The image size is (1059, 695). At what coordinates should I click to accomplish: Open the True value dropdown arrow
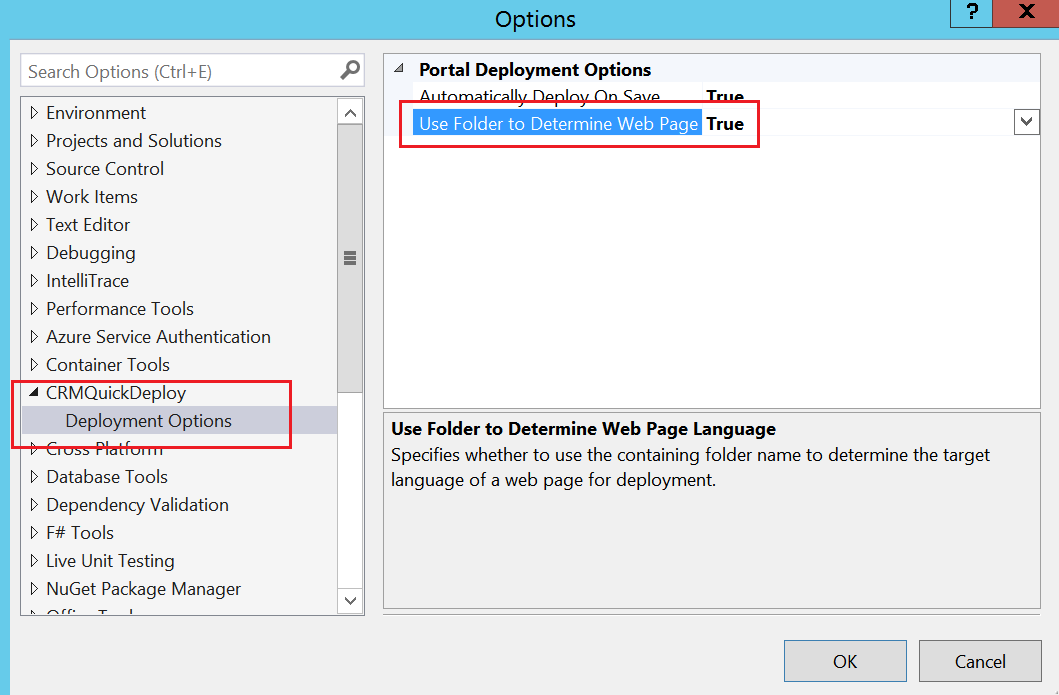[x=1026, y=122]
